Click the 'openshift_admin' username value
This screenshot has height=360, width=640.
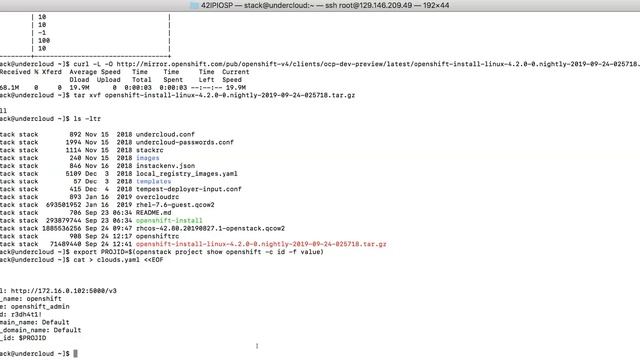click(x=40, y=307)
